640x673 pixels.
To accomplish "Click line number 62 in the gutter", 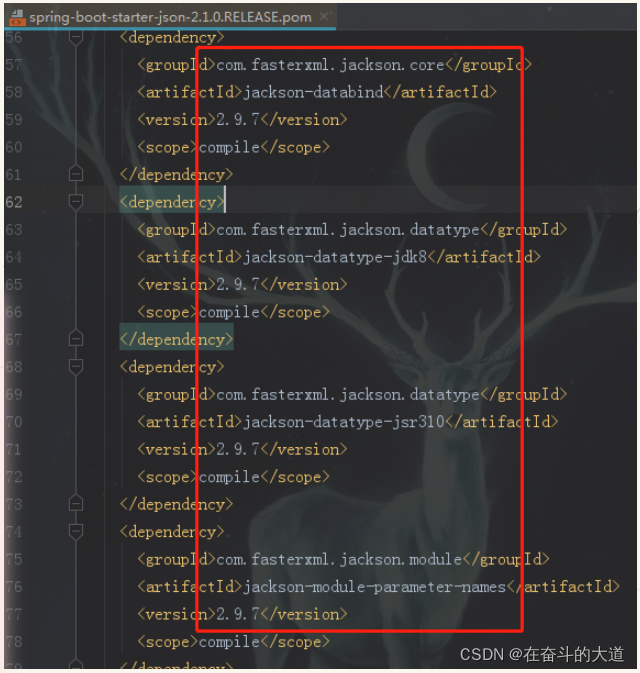I will point(14,202).
